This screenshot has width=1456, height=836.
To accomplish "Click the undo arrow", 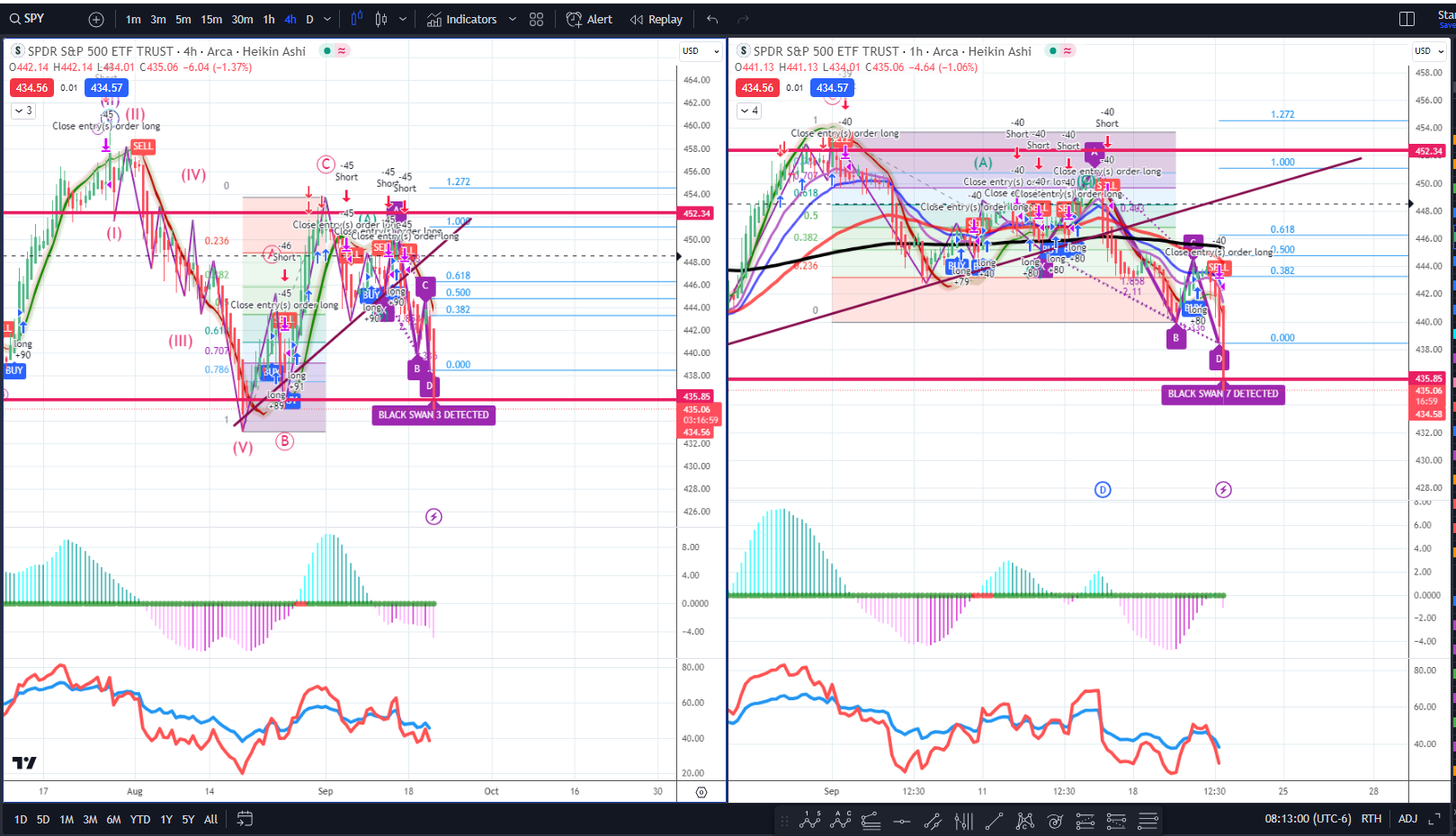I will pos(712,19).
